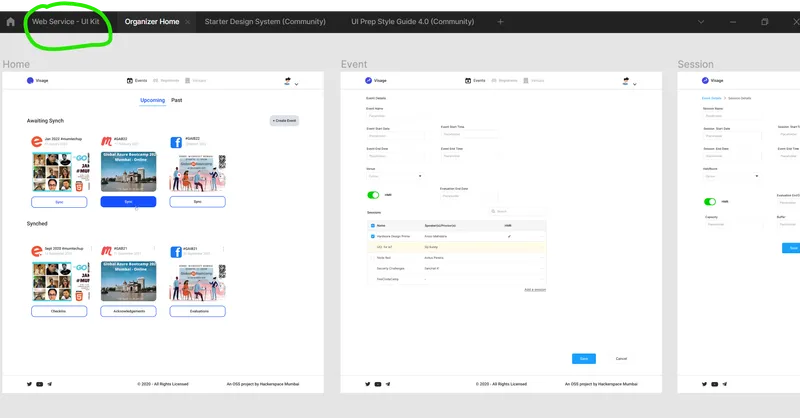Click the Create Event button
This screenshot has width=800, height=418.
[284, 121]
